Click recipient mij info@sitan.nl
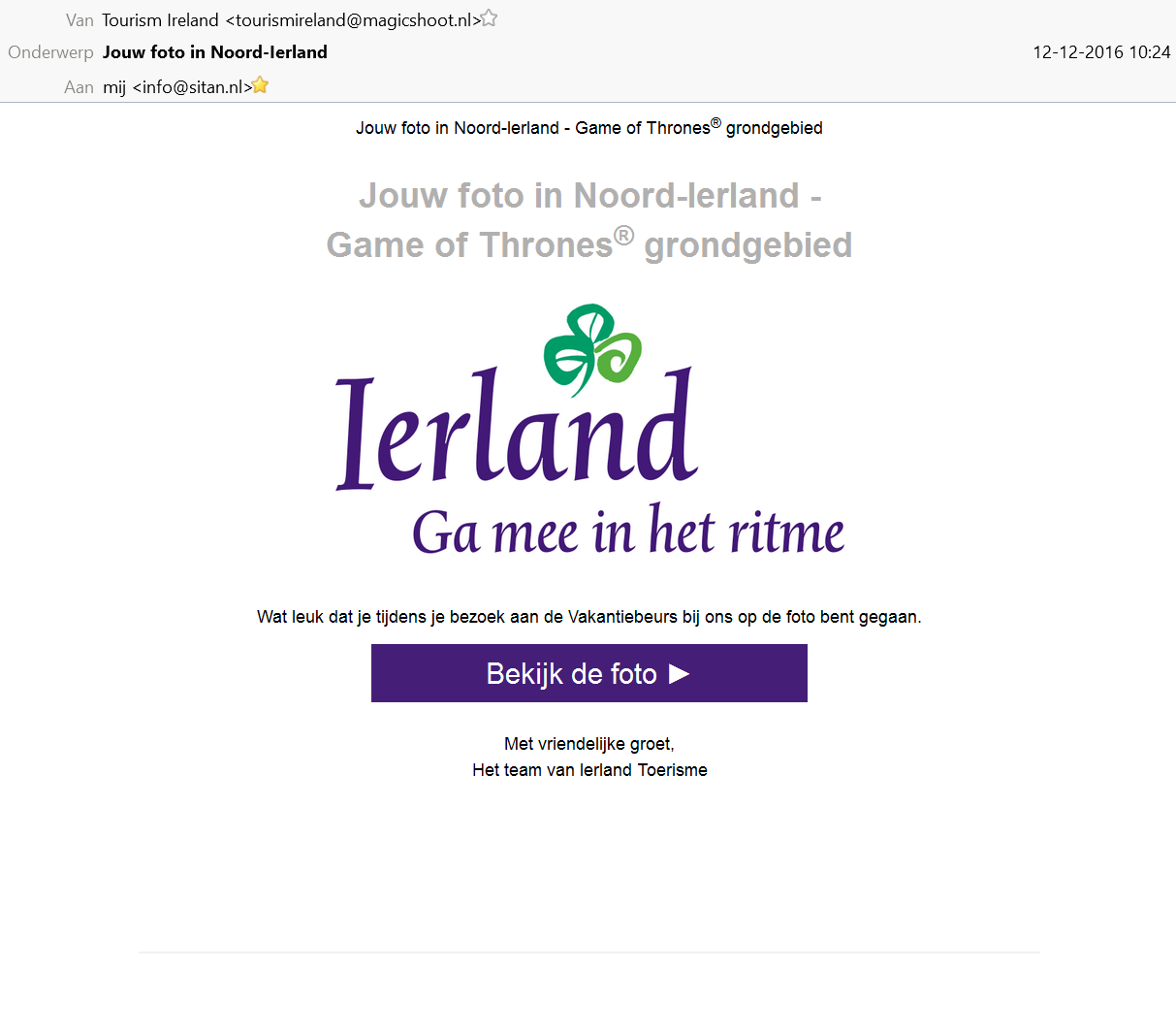1176x1033 pixels. click(177, 87)
